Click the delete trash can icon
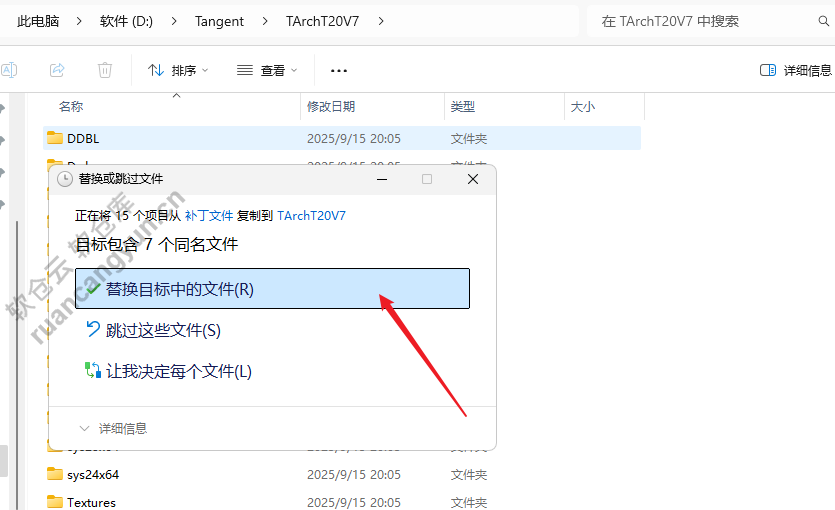The image size is (835, 510). [105, 70]
